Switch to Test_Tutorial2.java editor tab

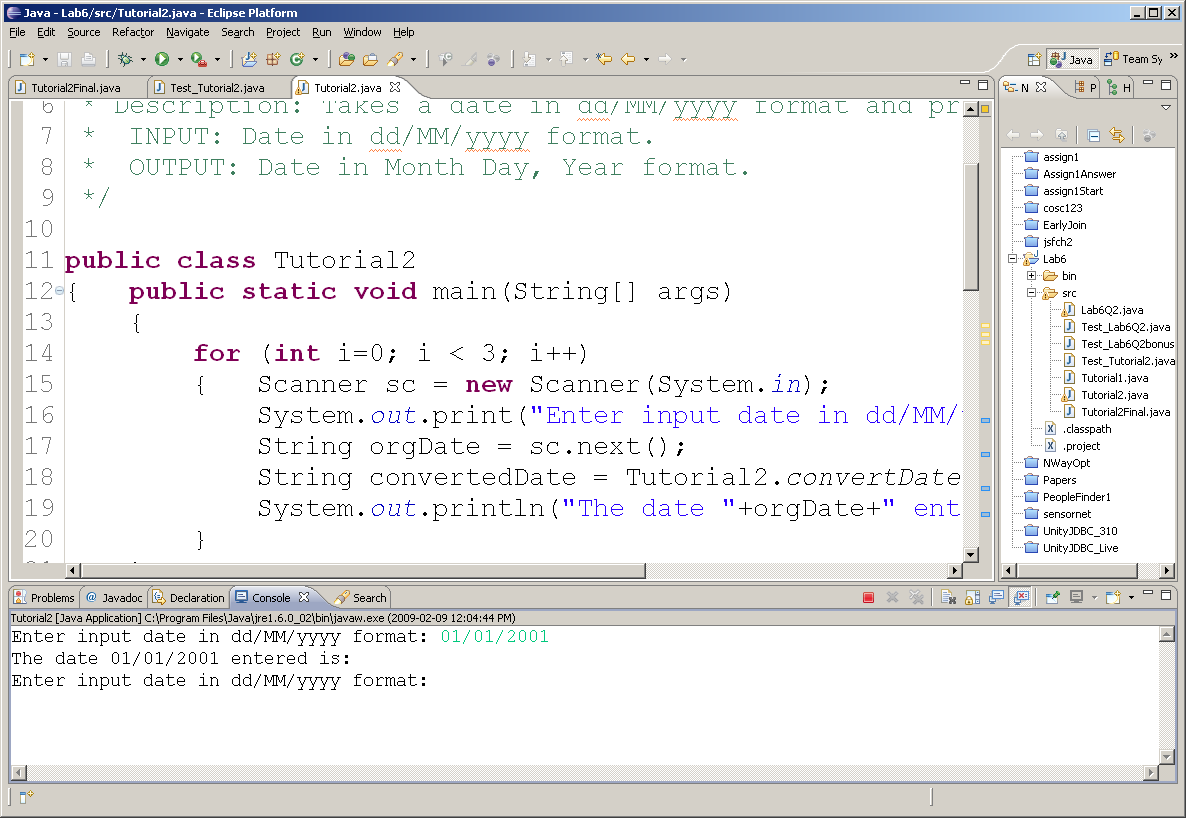tap(217, 88)
